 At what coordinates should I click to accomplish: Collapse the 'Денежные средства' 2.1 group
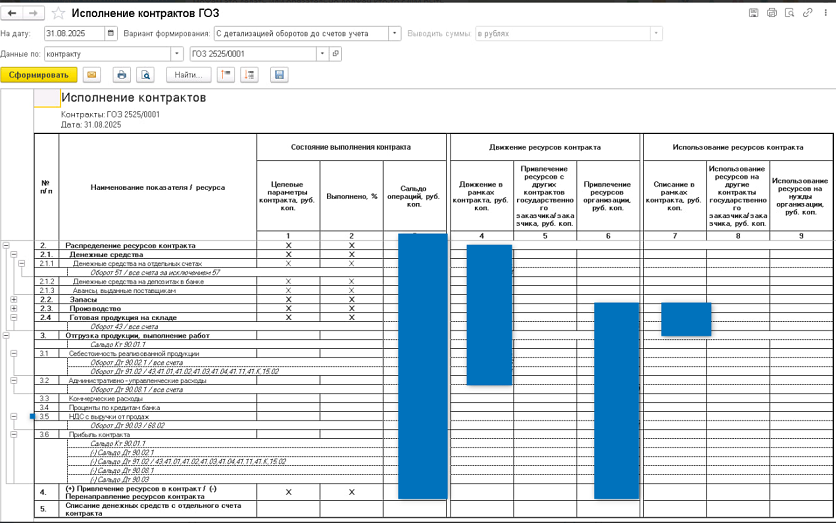click(x=13, y=254)
